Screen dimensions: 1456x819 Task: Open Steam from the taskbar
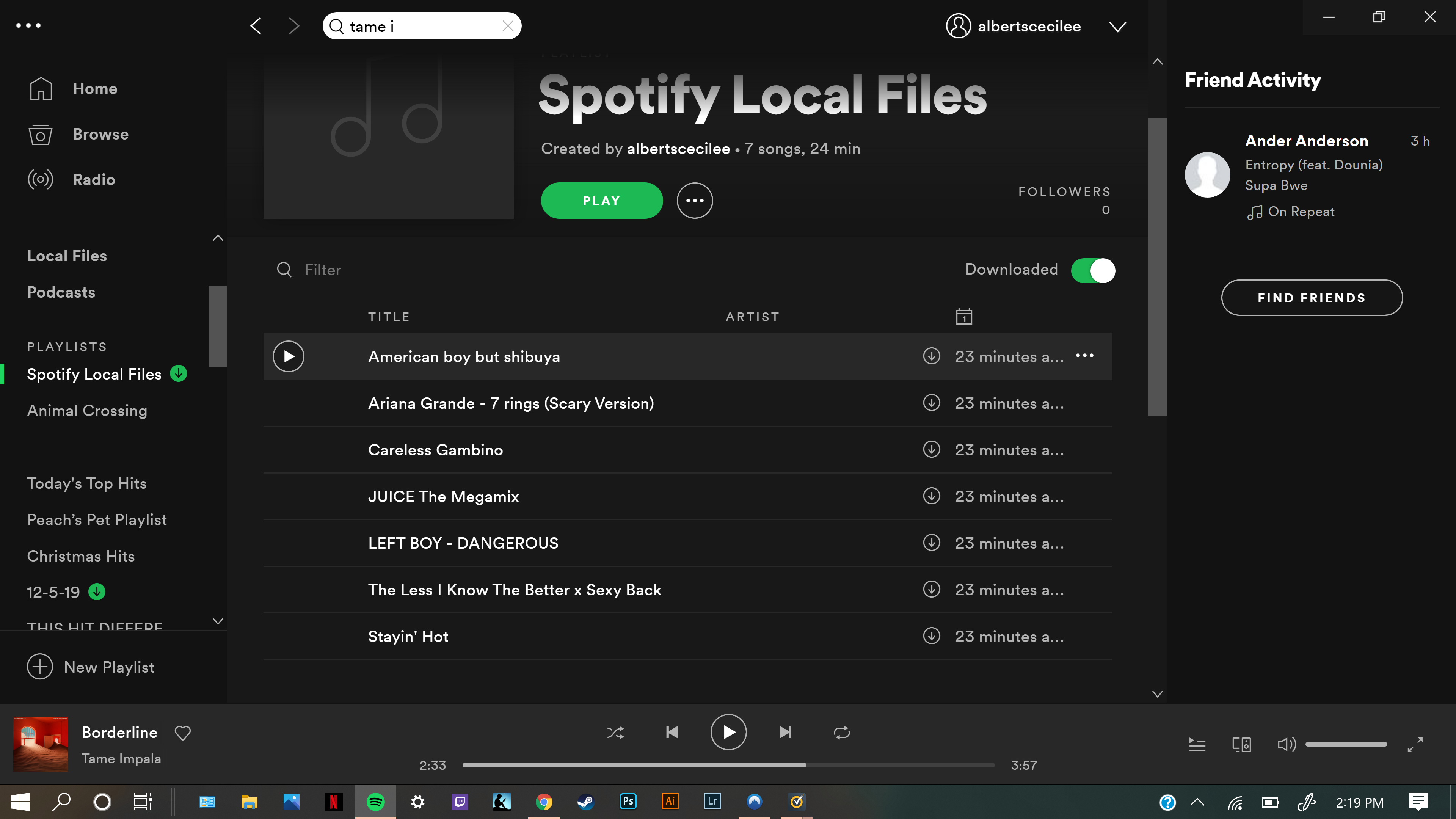[x=585, y=802]
